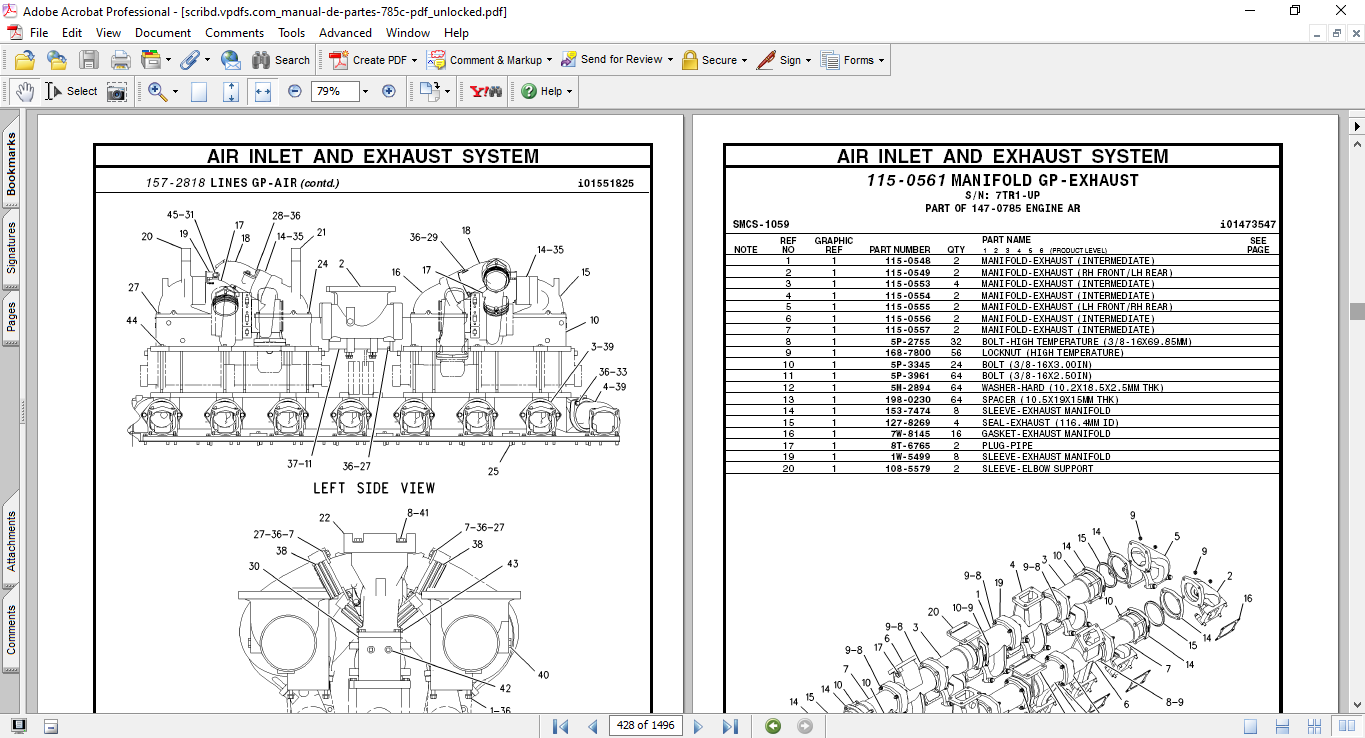The height and width of the screenshot is (738, 1365).
Task: Click the Save disk icon
Action: pos(89,60)
